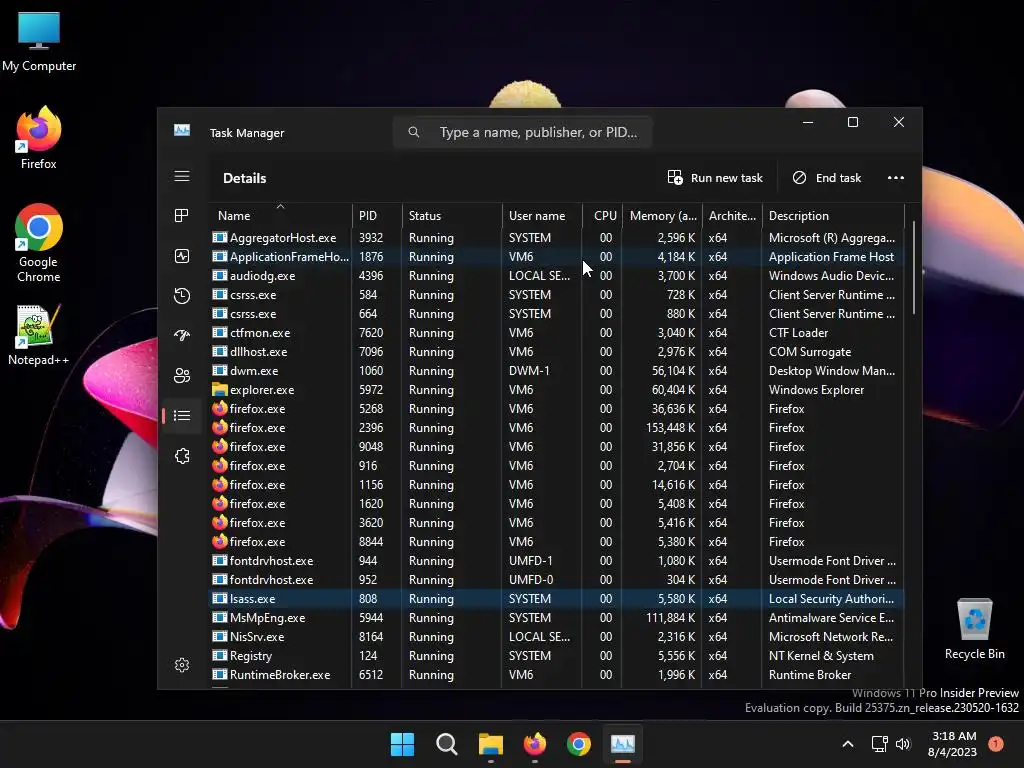Select the ApplicationFrameHost process row
The width and height of the screenshot is (1024, 768).
pos(556,257)
